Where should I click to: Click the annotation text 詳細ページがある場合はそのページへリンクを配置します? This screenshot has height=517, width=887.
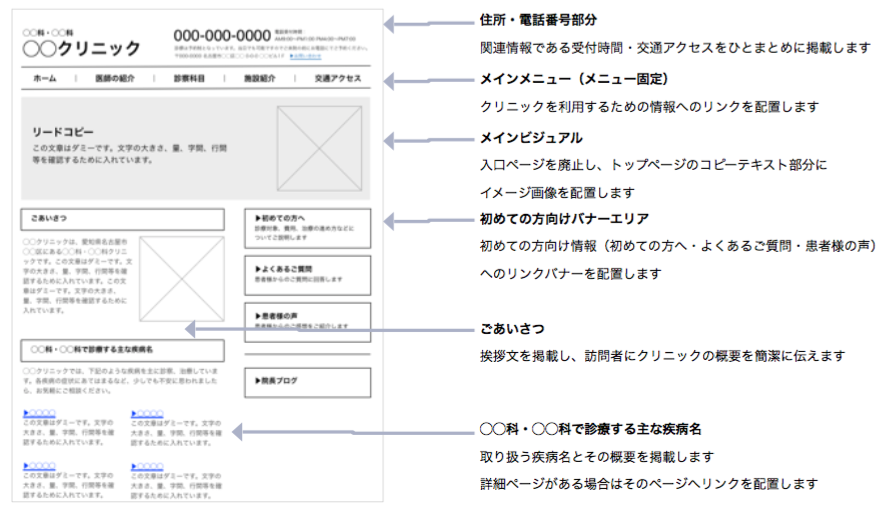pyautogui.click(x=649, y=484)
